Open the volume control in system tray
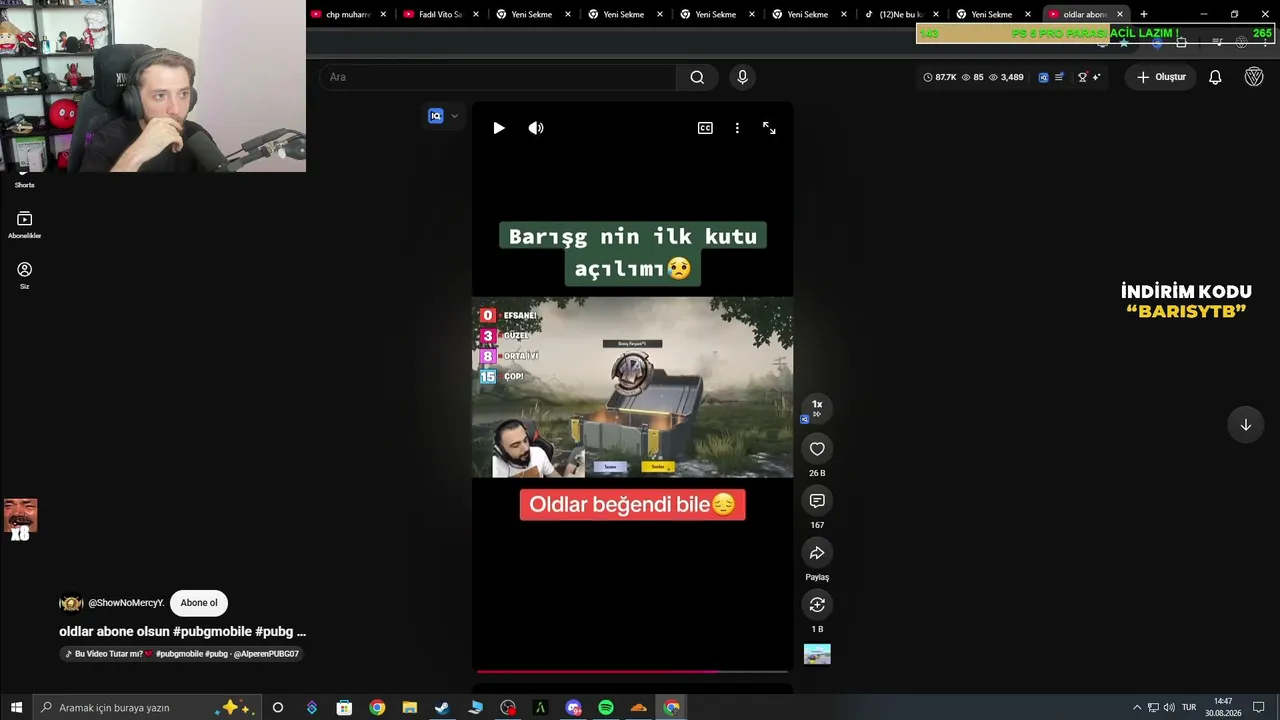Image resolution: width=1280 pixels, height=720 pixels. [x=1169, y=708]
